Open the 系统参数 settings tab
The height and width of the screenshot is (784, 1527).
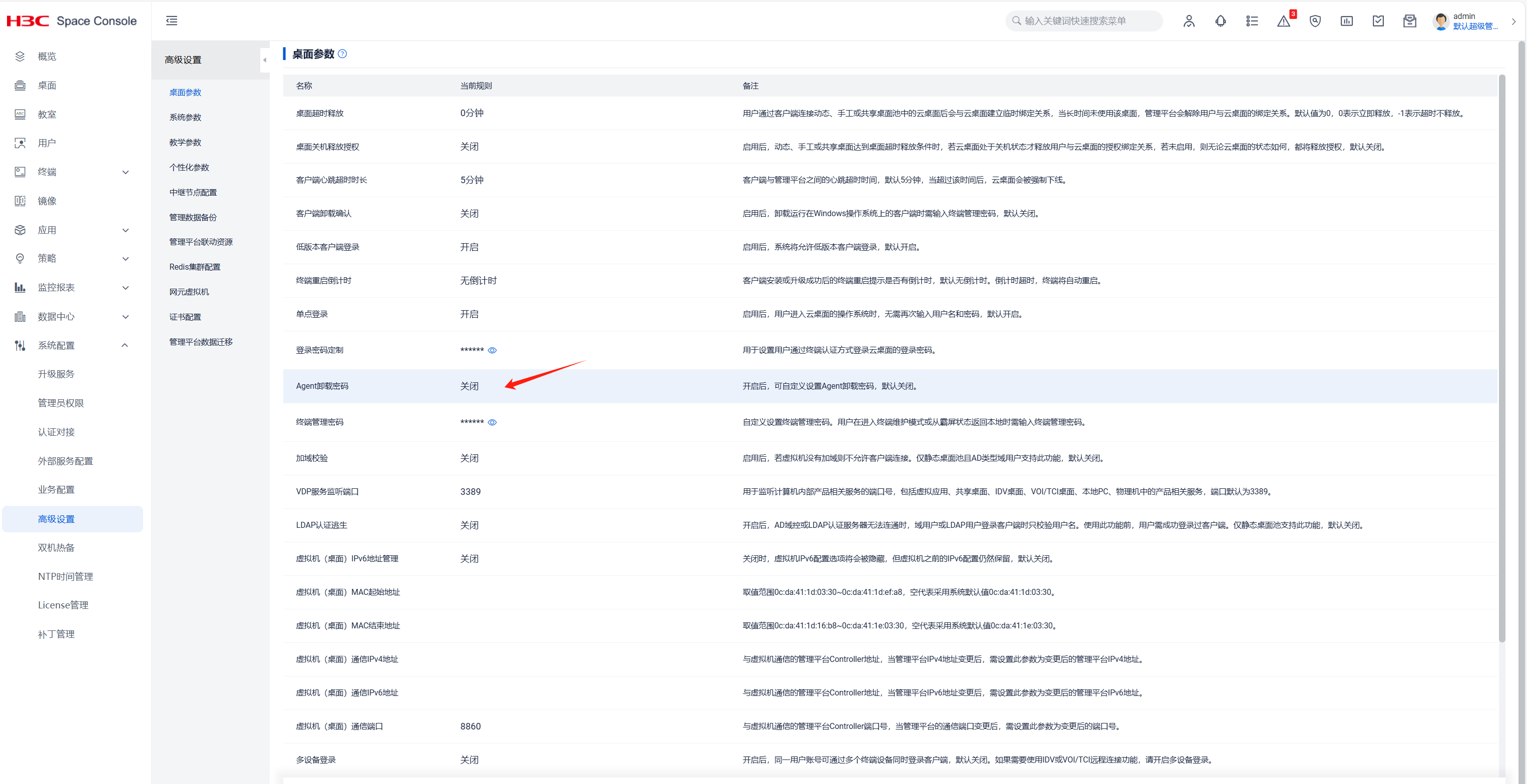(185, 118)
